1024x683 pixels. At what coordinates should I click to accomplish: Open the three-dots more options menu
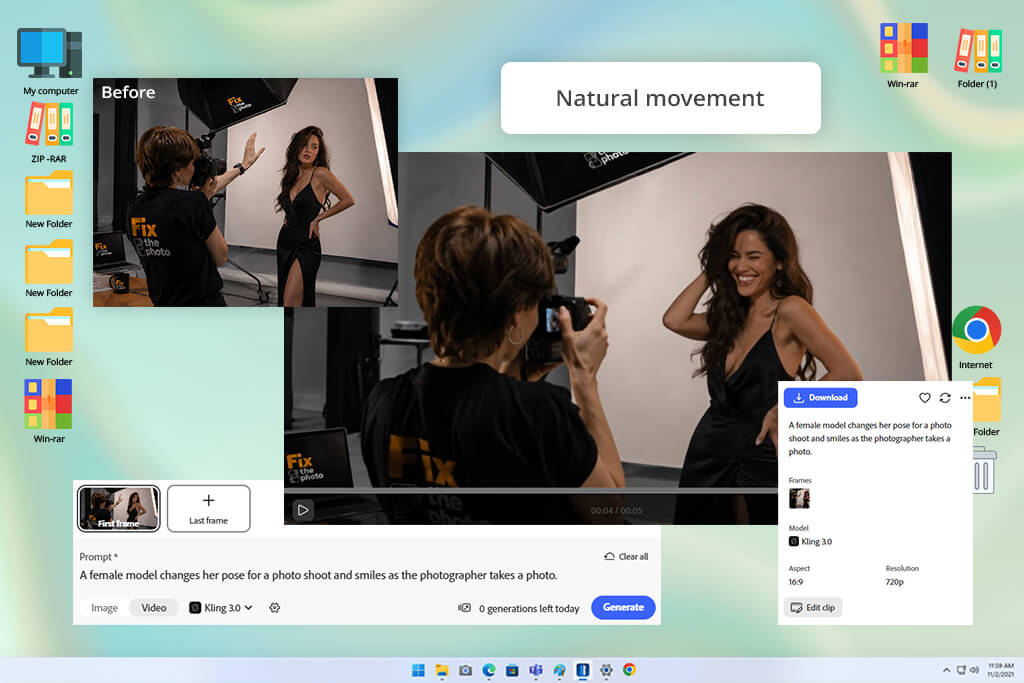(x=965, y=398)
